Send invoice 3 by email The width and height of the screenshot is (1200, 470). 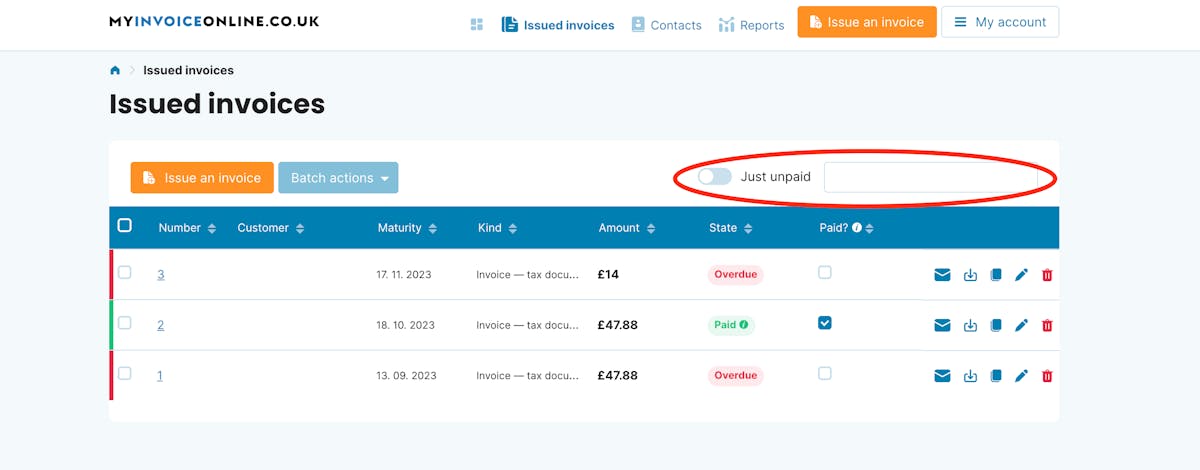(x=942, y=275)
